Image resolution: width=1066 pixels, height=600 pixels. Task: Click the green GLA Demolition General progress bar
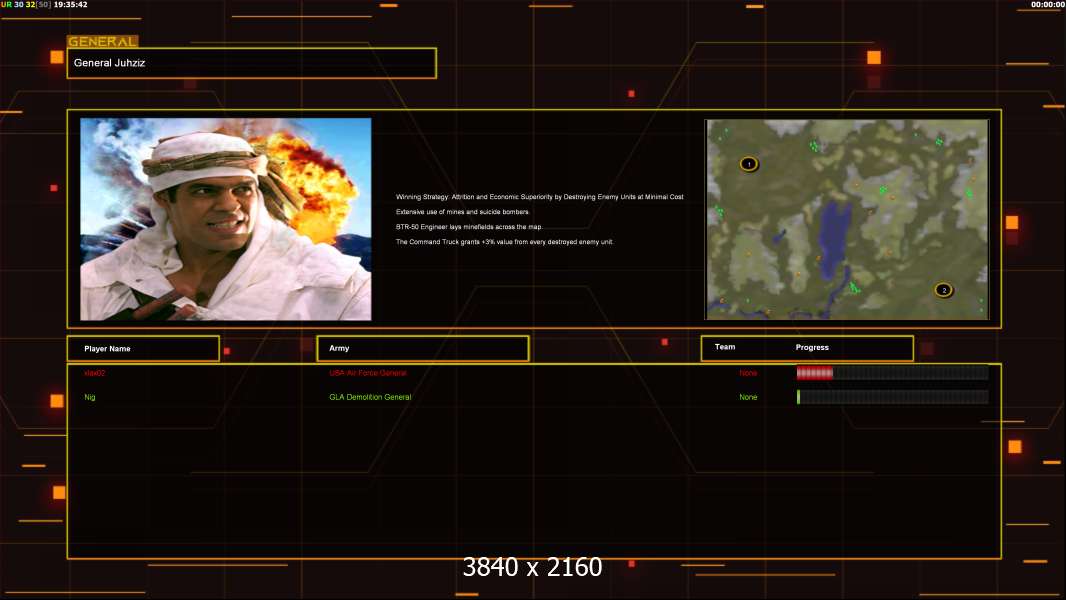point(892,397)
